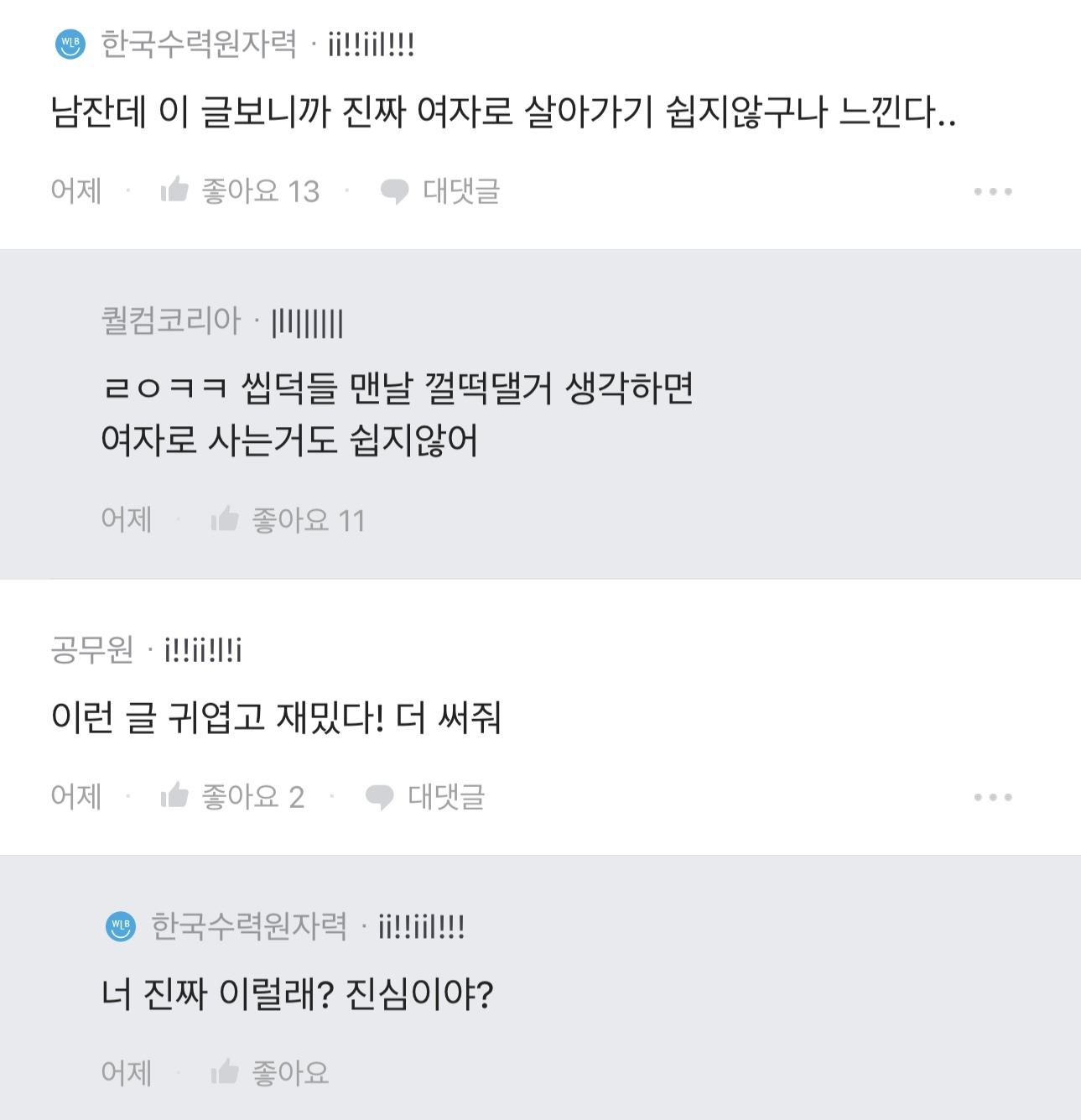The width and height of the screenshot is (1081, 1120).
Task: Click 대댓글 text on 공무원 comment
Action: coord(446,797)
